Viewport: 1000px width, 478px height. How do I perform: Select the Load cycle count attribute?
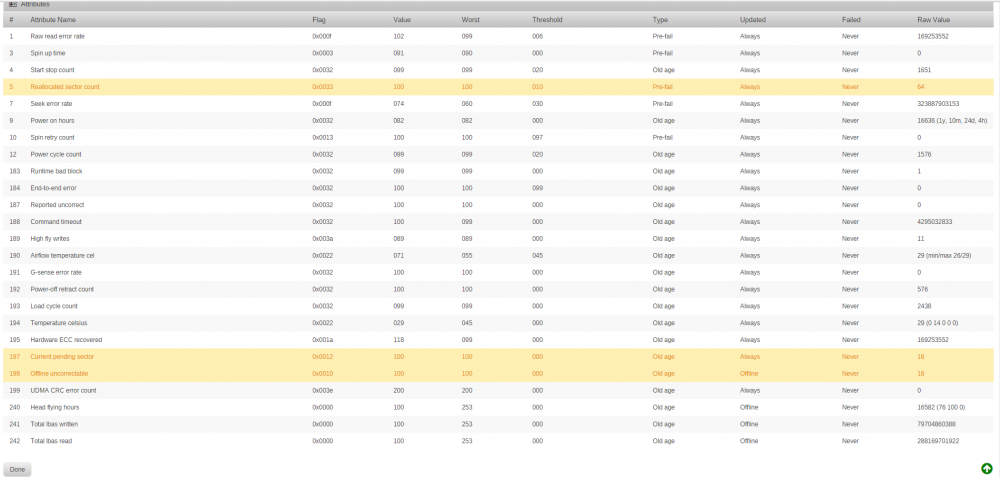coord(54,306)
